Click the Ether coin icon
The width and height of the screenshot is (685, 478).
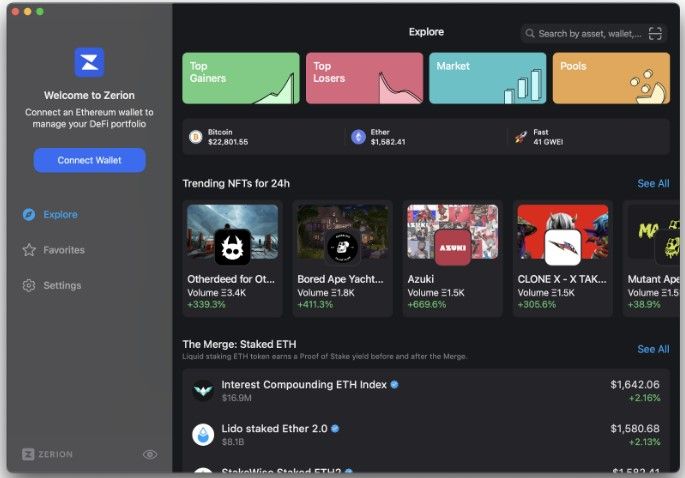[x=358, y=137]
